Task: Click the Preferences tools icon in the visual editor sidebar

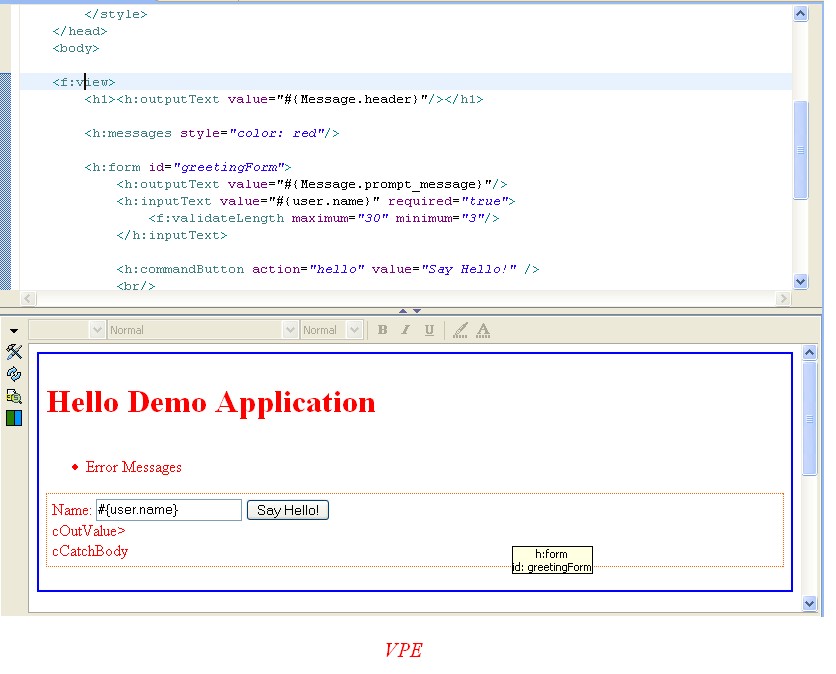Action: 14,352
